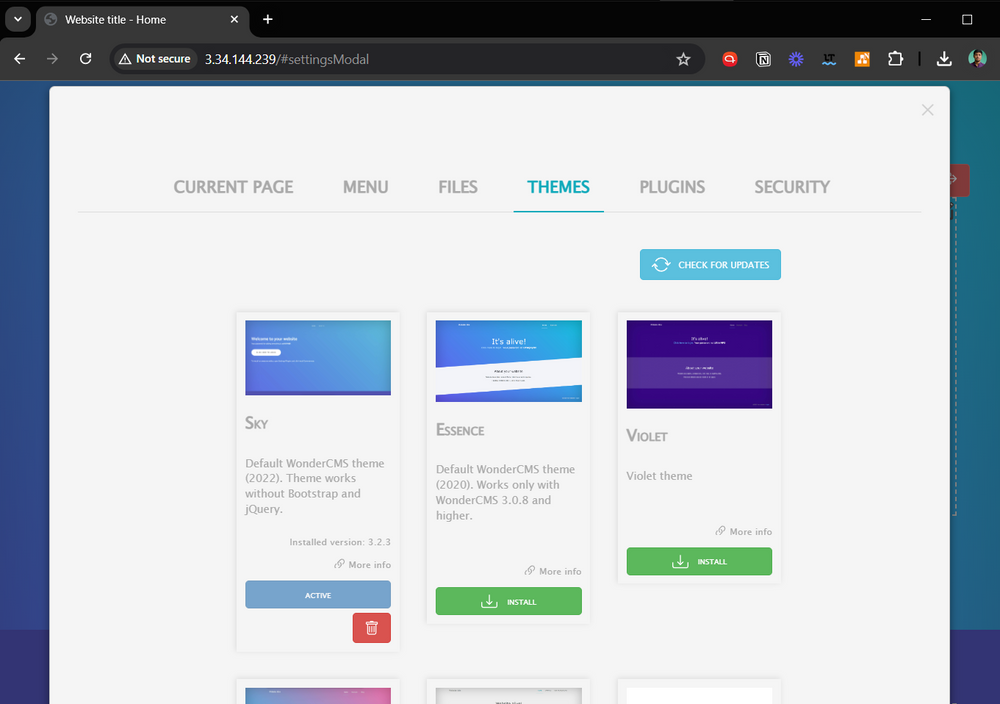Click the browser back arrow
The width and height of the screenshot is (1000, 704).
[x=19, y=59]
